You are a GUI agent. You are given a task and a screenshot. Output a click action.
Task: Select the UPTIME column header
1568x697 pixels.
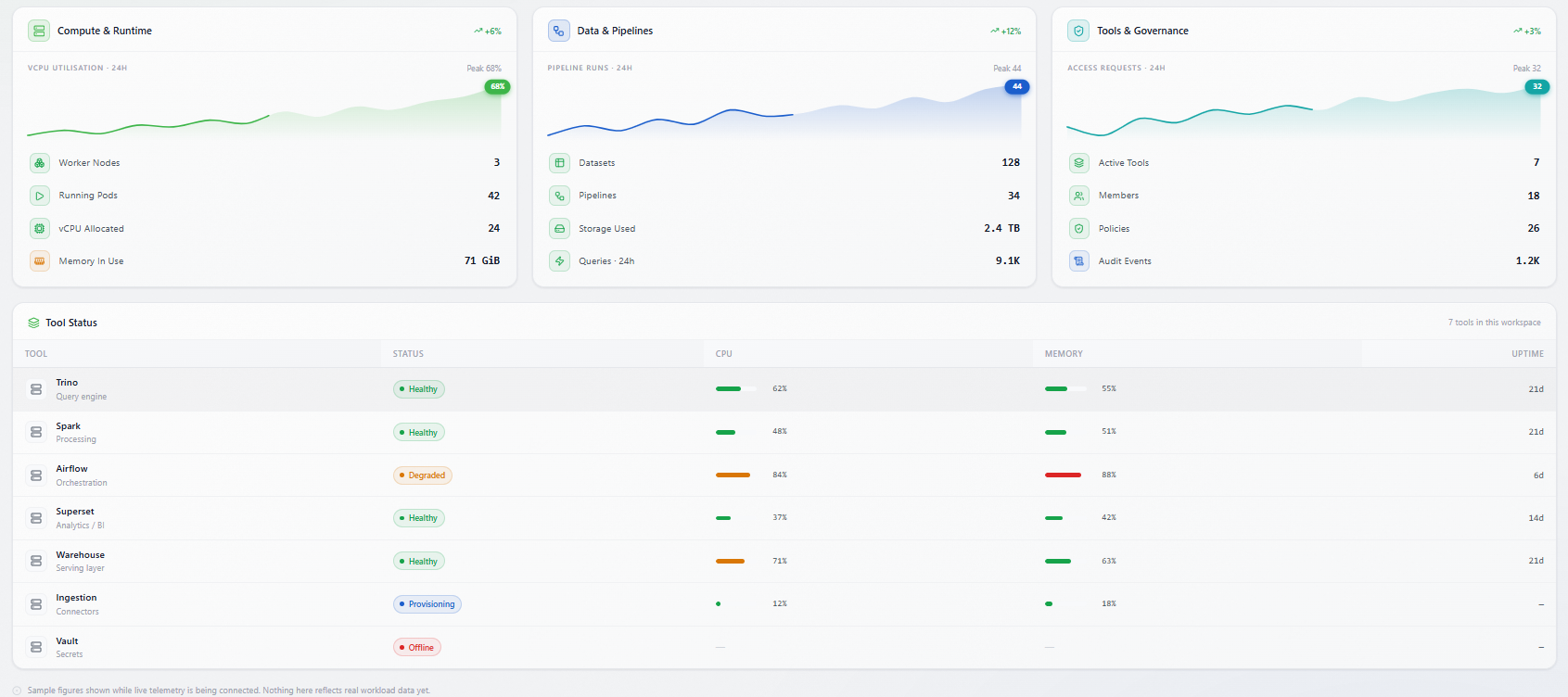[x=1527, y=354]
